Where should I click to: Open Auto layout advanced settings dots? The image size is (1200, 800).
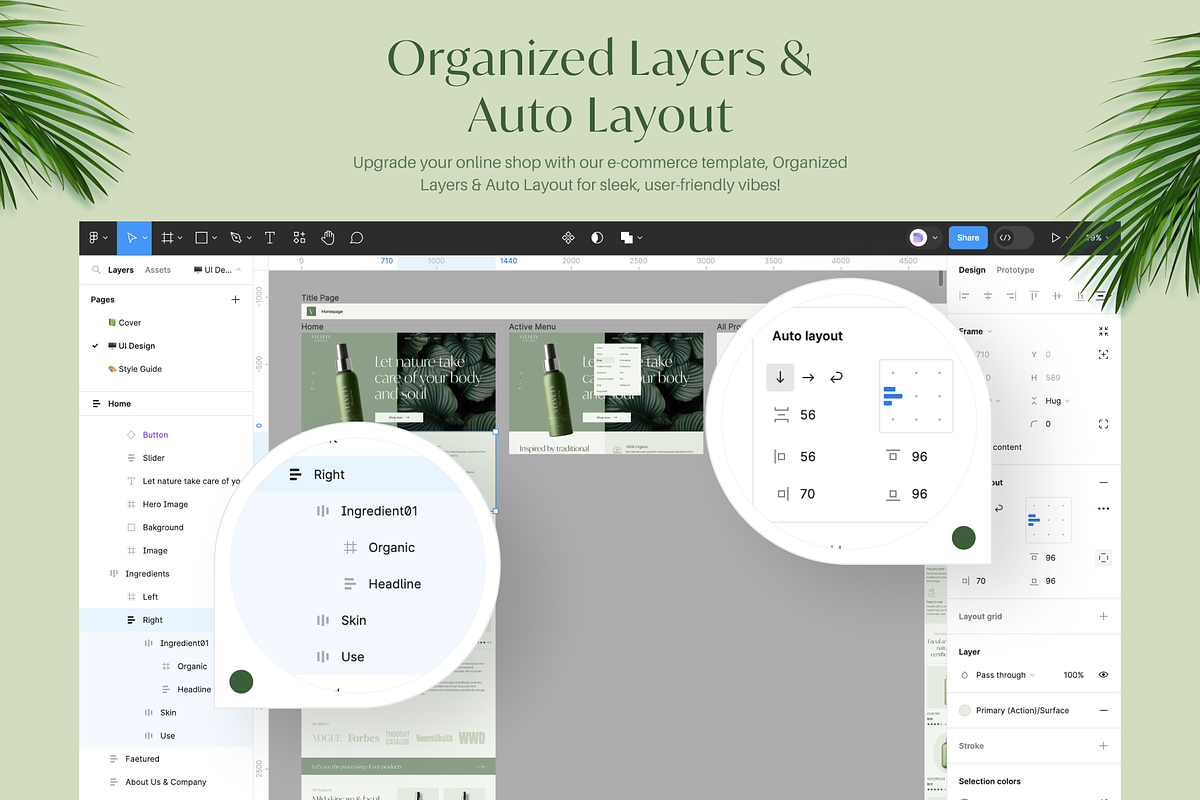pyautogui.click(x=1103, y=508)
